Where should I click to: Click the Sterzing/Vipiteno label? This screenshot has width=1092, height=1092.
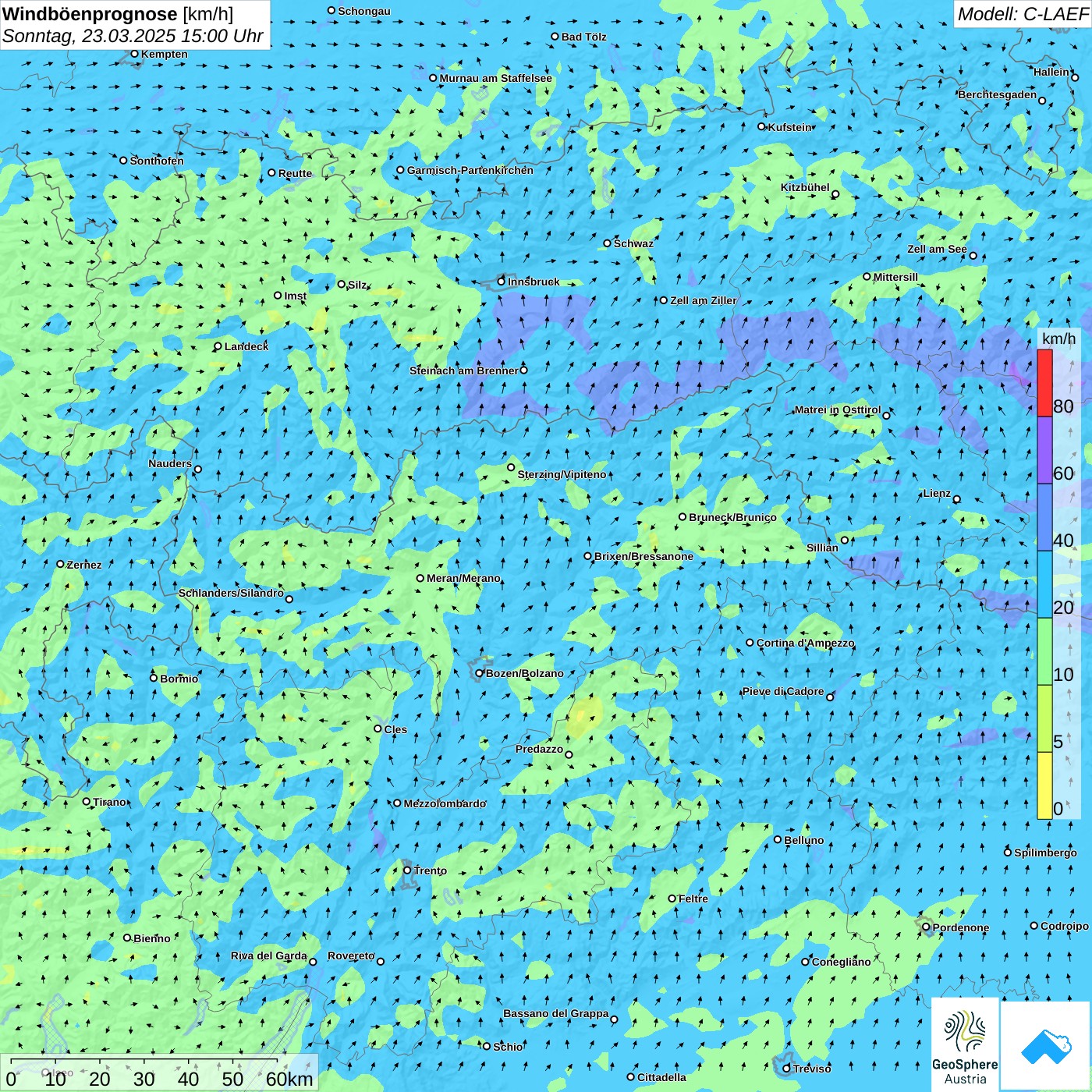[562, 474]
